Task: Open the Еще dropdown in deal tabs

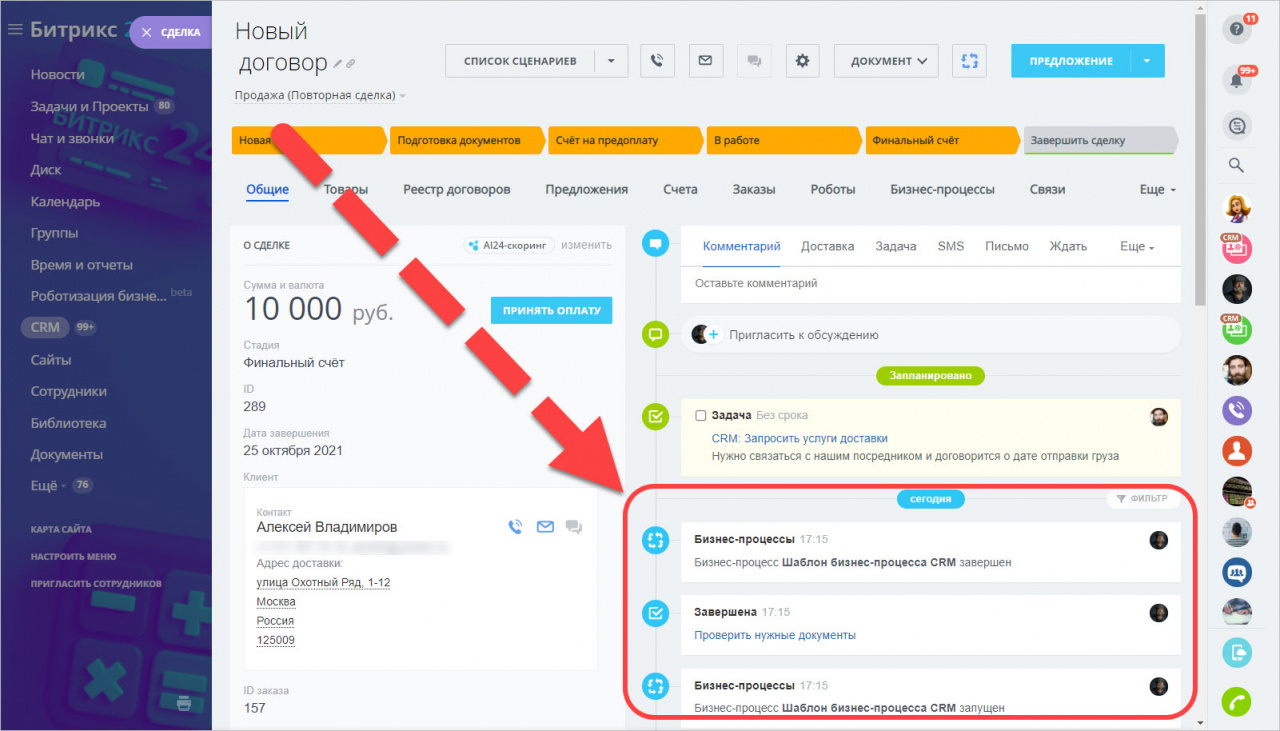Action: point(1158,189)
